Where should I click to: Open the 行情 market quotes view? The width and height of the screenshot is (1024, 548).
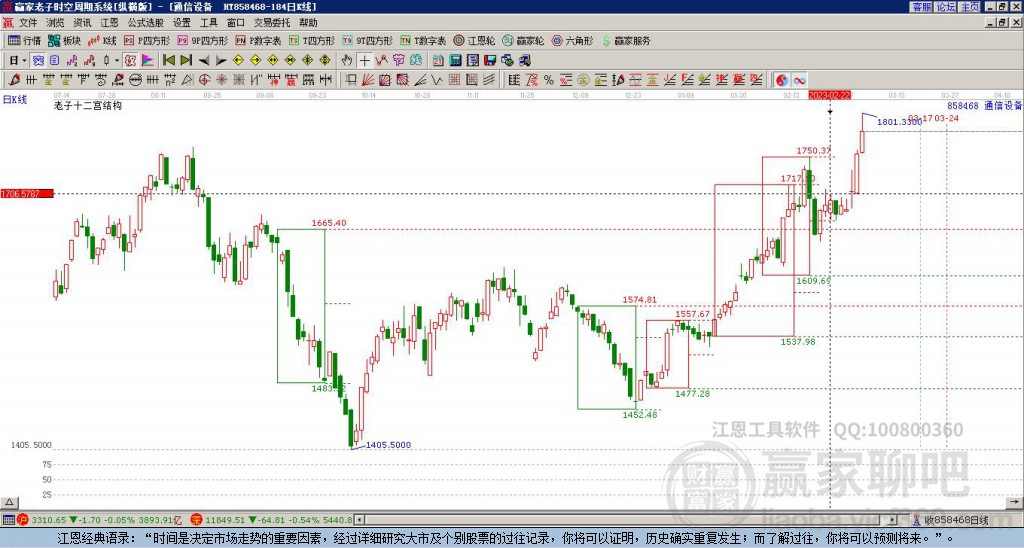pos(24,41)
